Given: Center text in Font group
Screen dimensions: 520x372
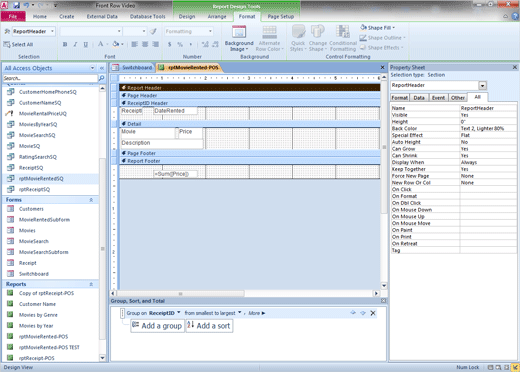Looking at the screenshot, I should [x=145, y=44].
